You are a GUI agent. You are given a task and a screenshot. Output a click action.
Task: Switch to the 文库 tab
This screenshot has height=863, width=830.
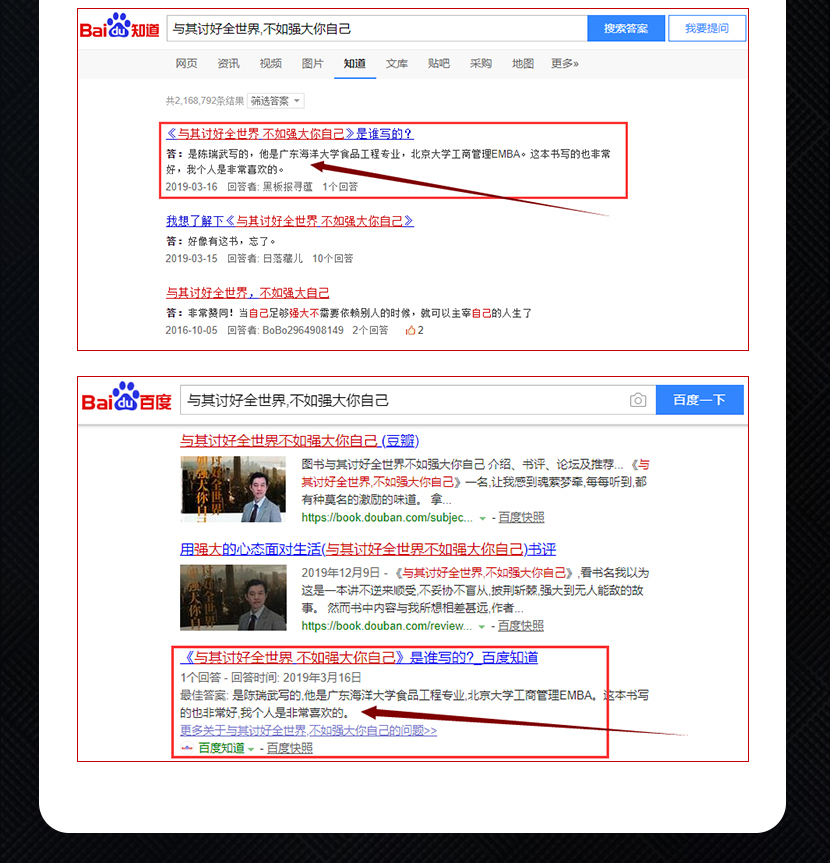397,64
